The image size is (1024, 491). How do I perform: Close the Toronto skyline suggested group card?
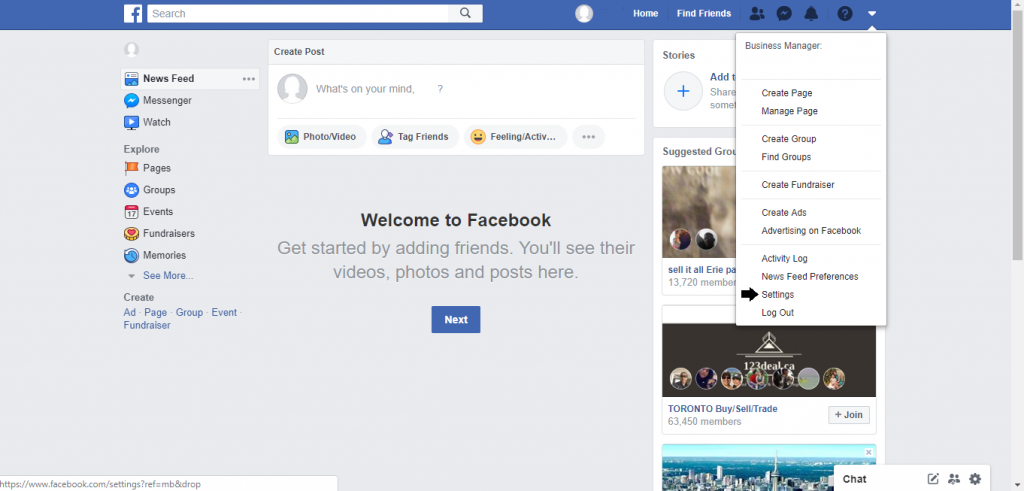click(869, 452)
